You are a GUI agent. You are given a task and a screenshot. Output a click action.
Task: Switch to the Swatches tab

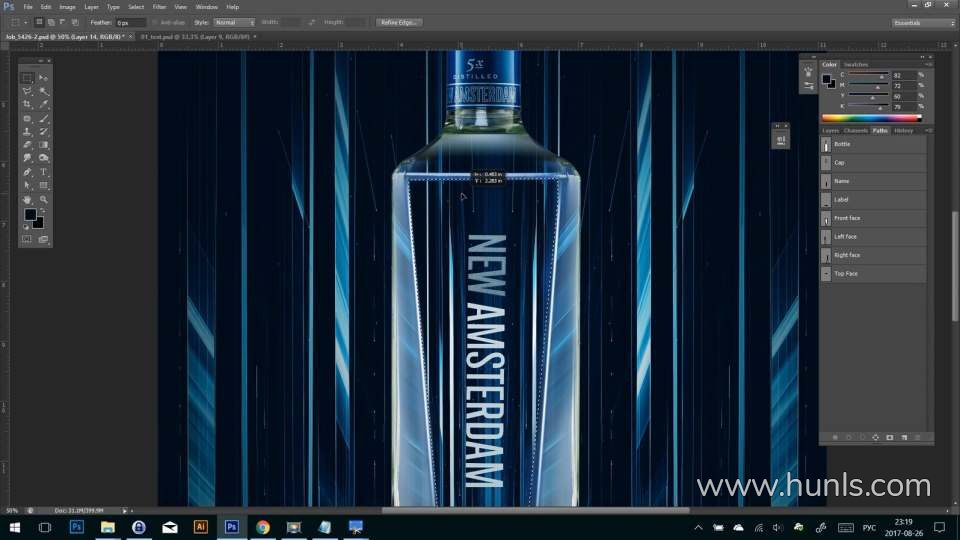tap(856, 64)
